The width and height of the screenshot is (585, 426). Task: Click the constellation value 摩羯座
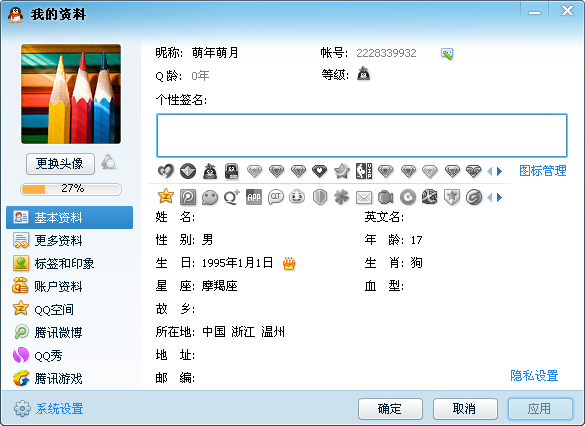219,286
